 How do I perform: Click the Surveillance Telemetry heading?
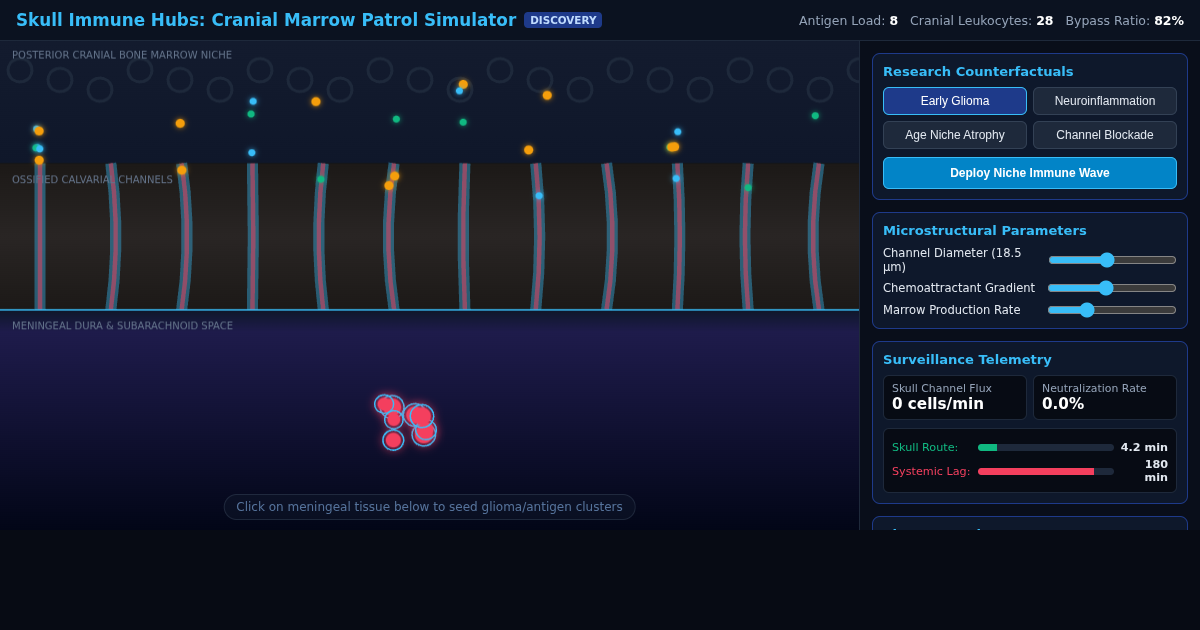tap(967, 360)
